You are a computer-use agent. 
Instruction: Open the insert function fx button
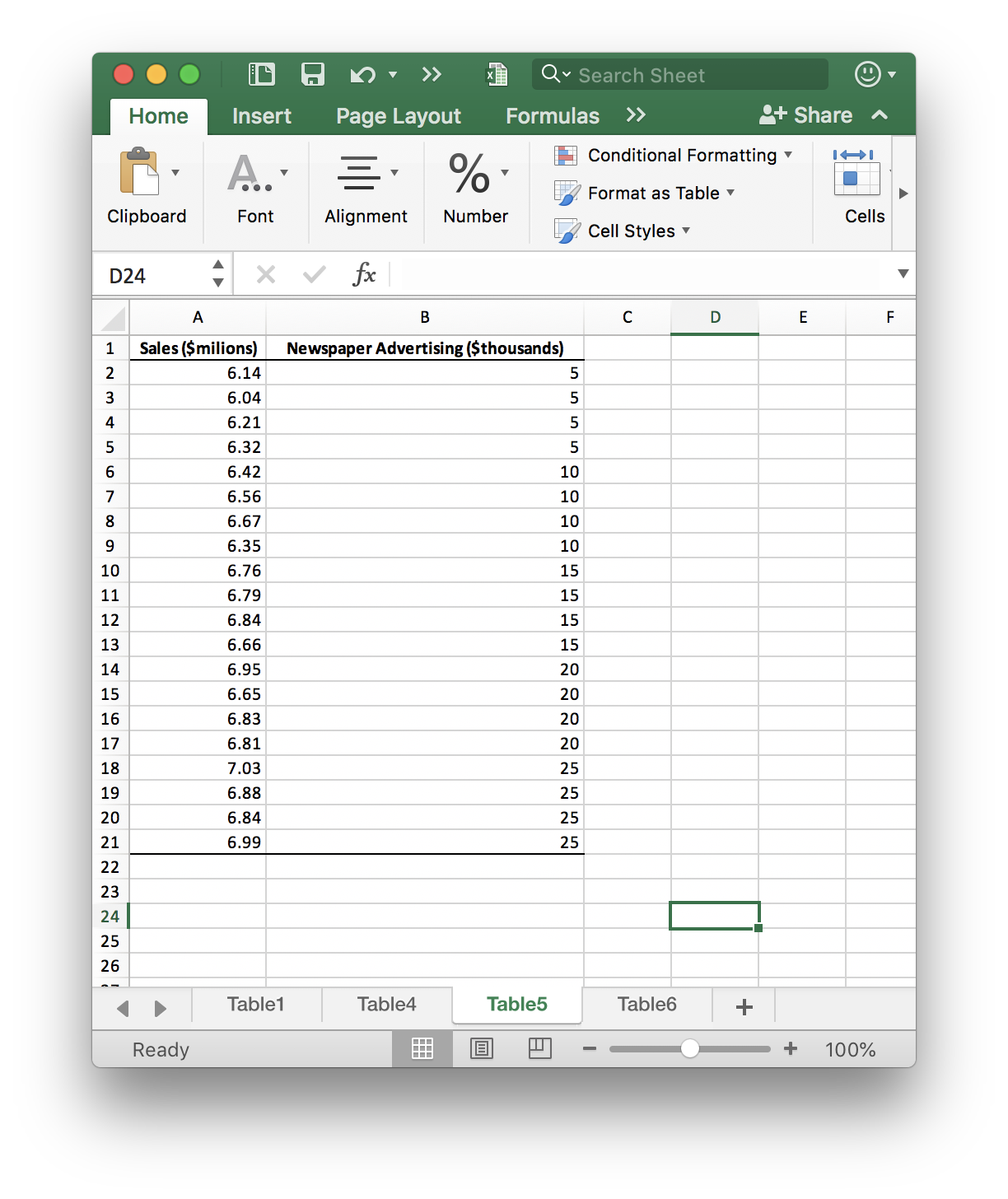(364, 274)
